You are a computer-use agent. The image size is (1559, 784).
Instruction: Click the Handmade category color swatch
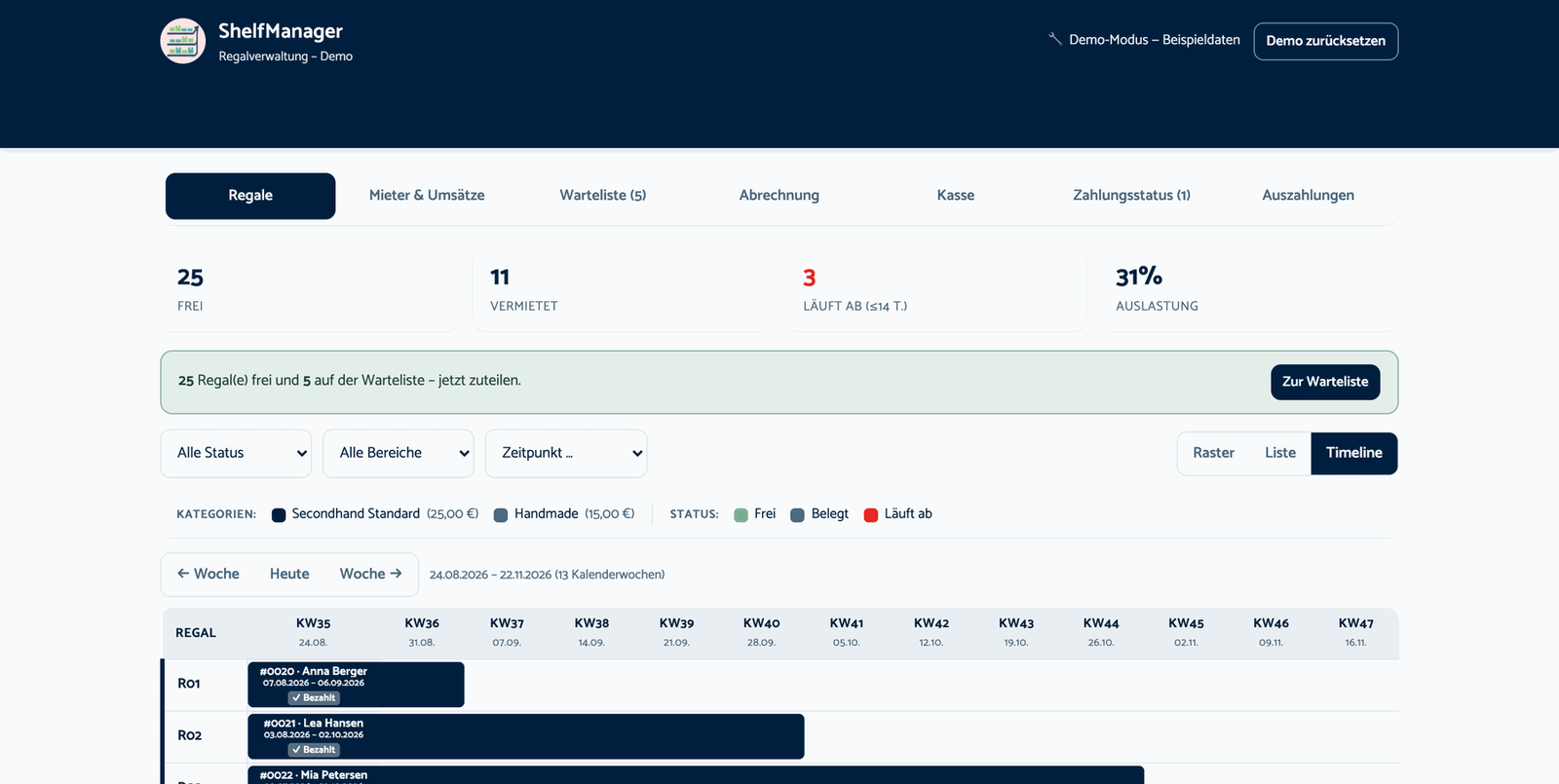point(501,515)
